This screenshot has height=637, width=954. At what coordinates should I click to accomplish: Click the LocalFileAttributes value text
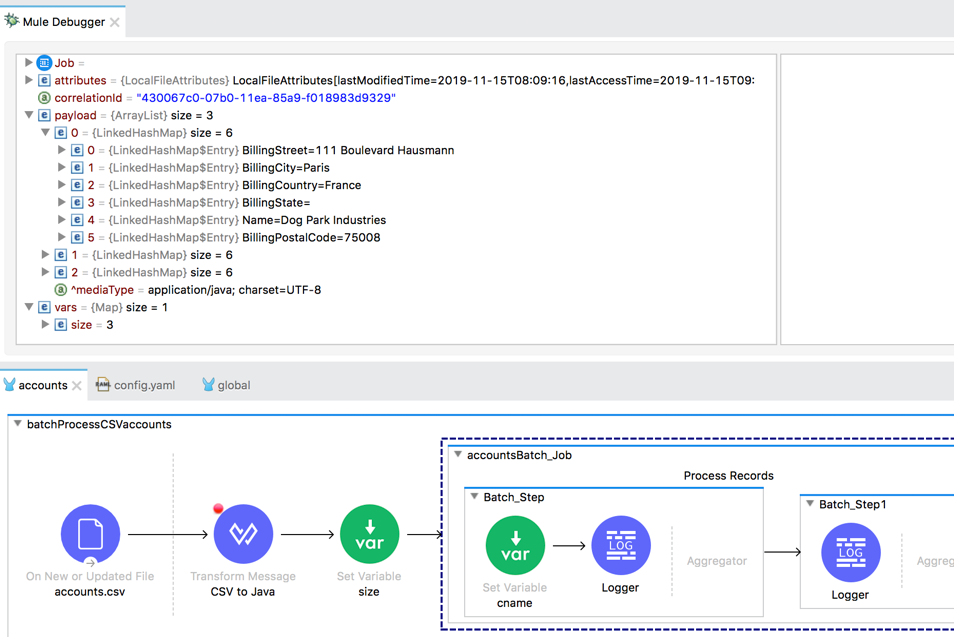(493, 80)
